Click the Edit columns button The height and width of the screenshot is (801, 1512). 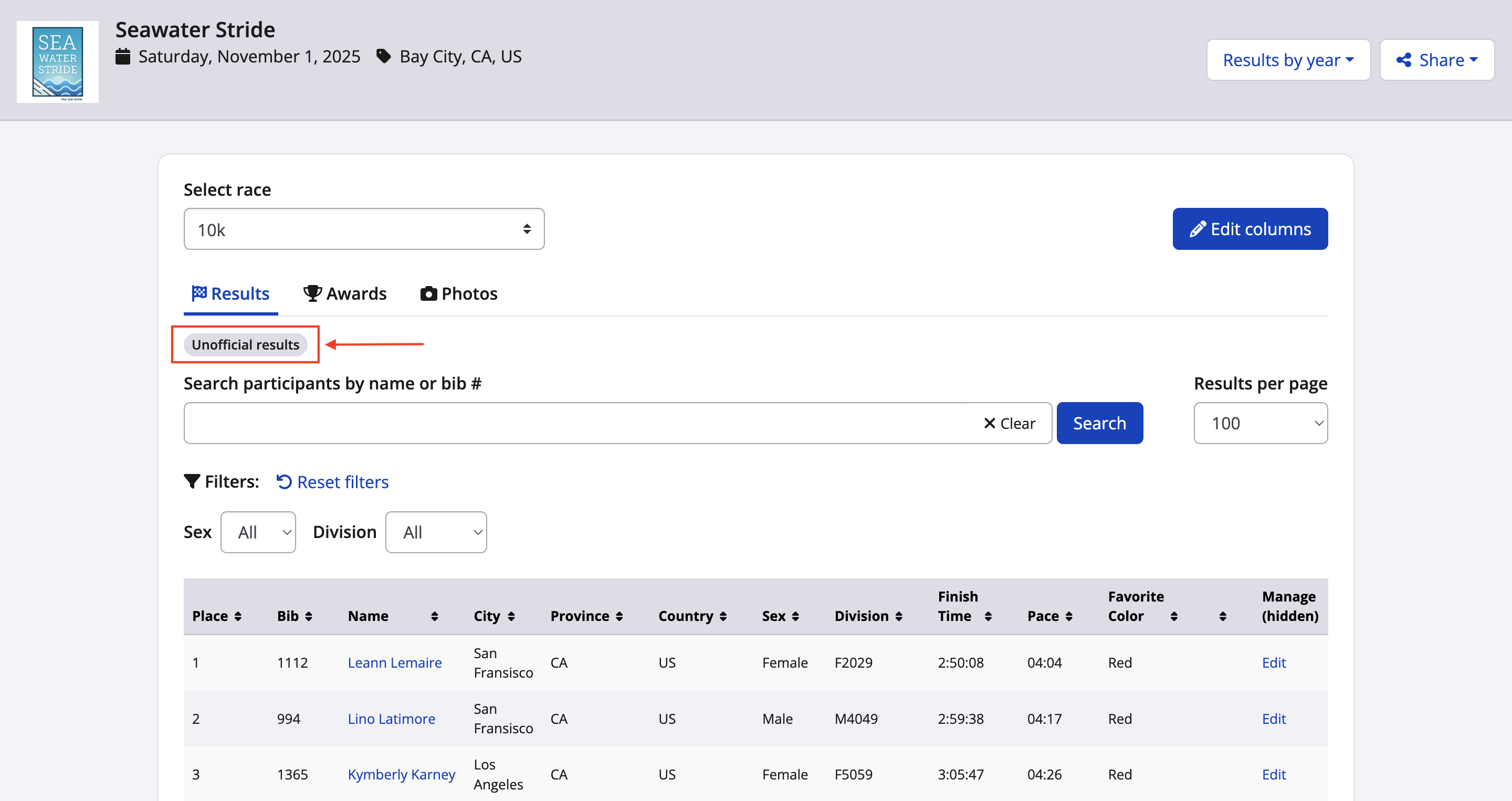click(1249, 229)
